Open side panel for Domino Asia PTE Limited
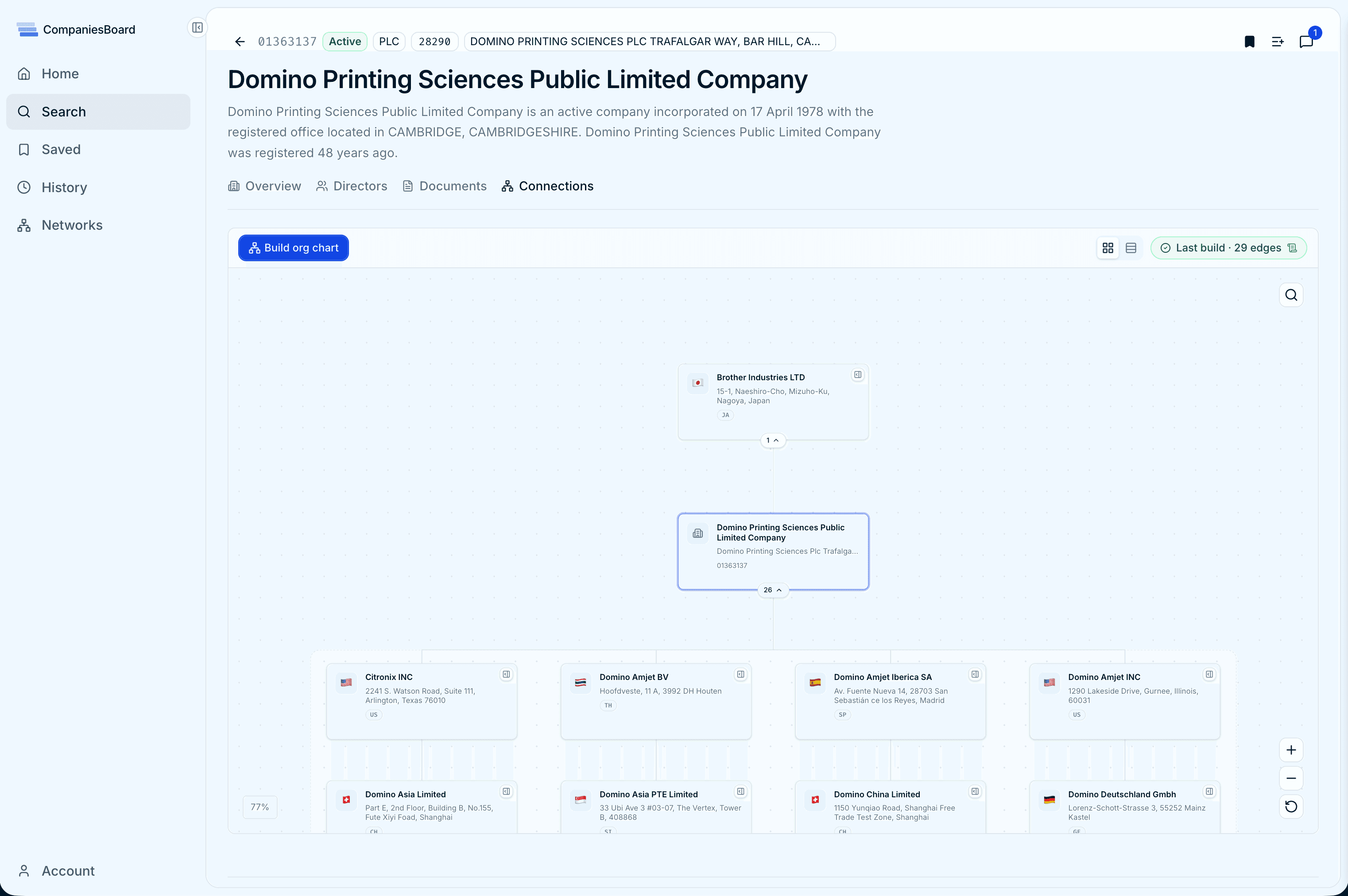 [x=741, y=792]
